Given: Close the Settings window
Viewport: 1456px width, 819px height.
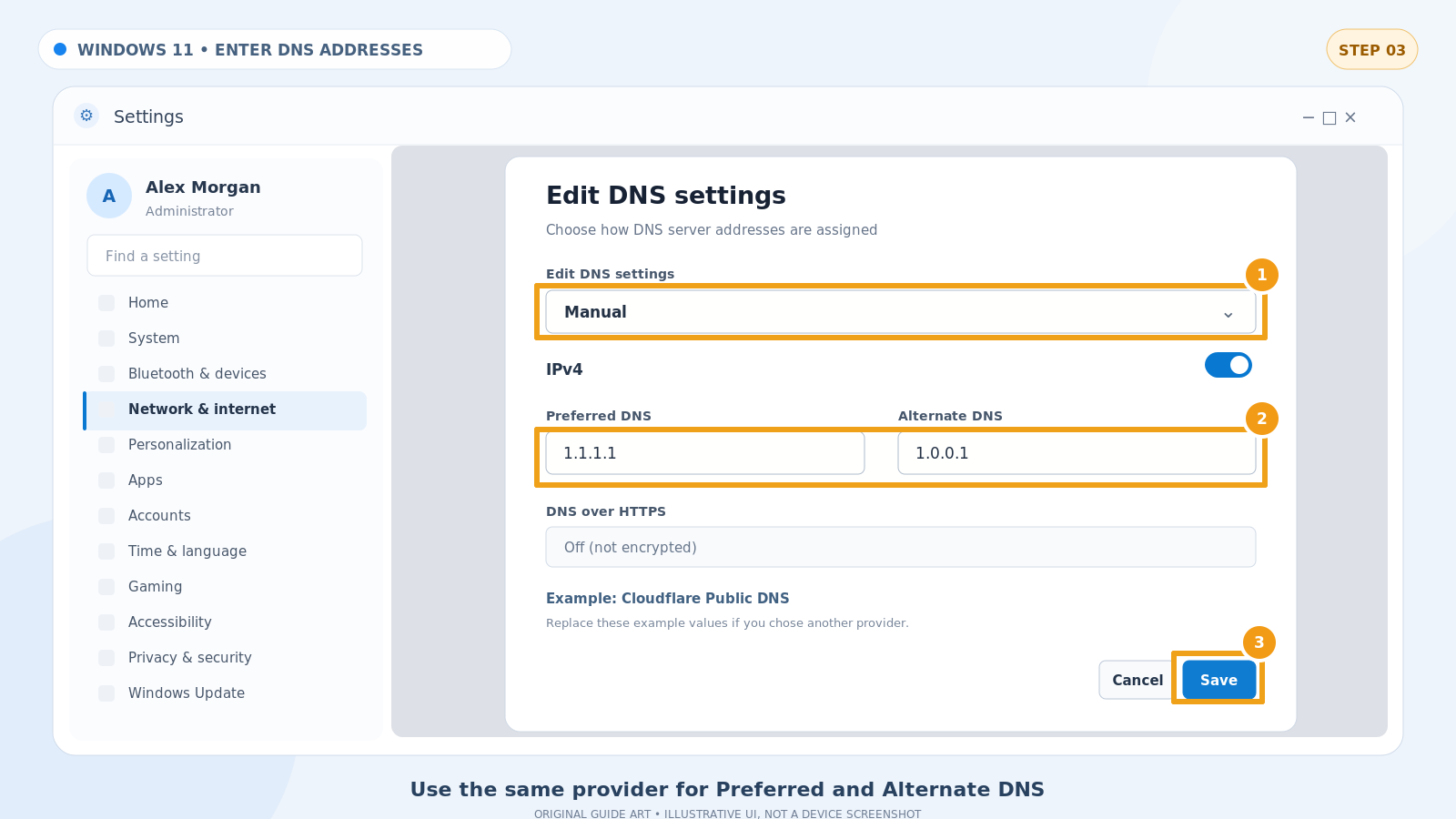Looking at the screenshot, I should point(1350,117).
